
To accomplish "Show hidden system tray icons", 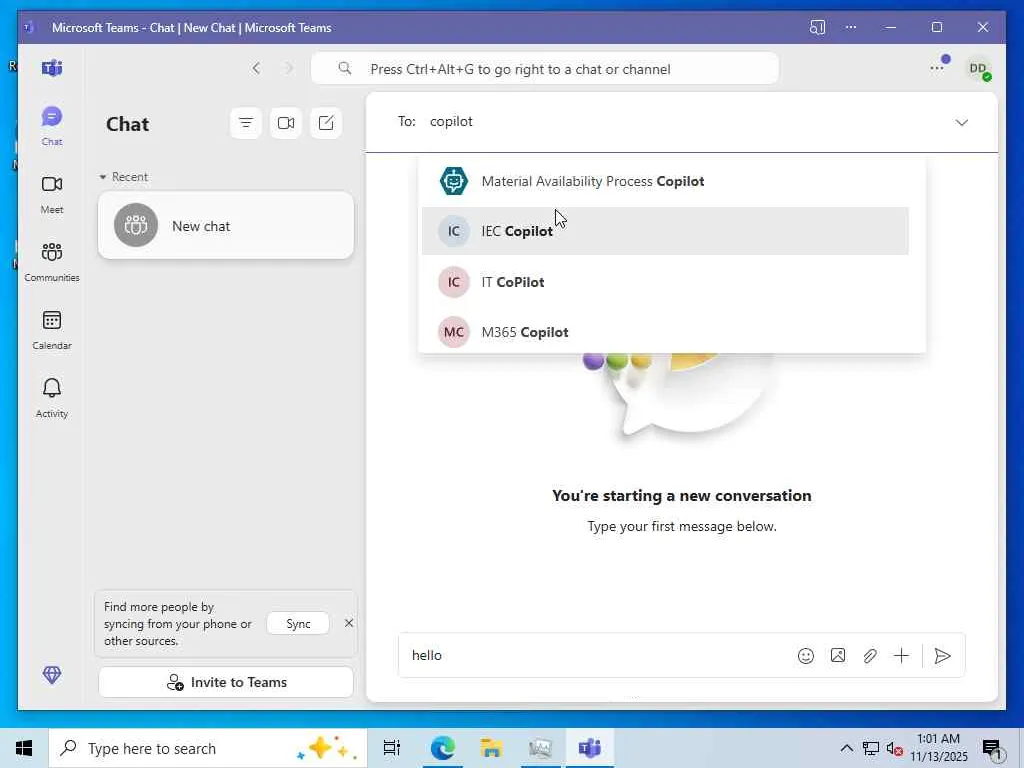I will 846,748.
